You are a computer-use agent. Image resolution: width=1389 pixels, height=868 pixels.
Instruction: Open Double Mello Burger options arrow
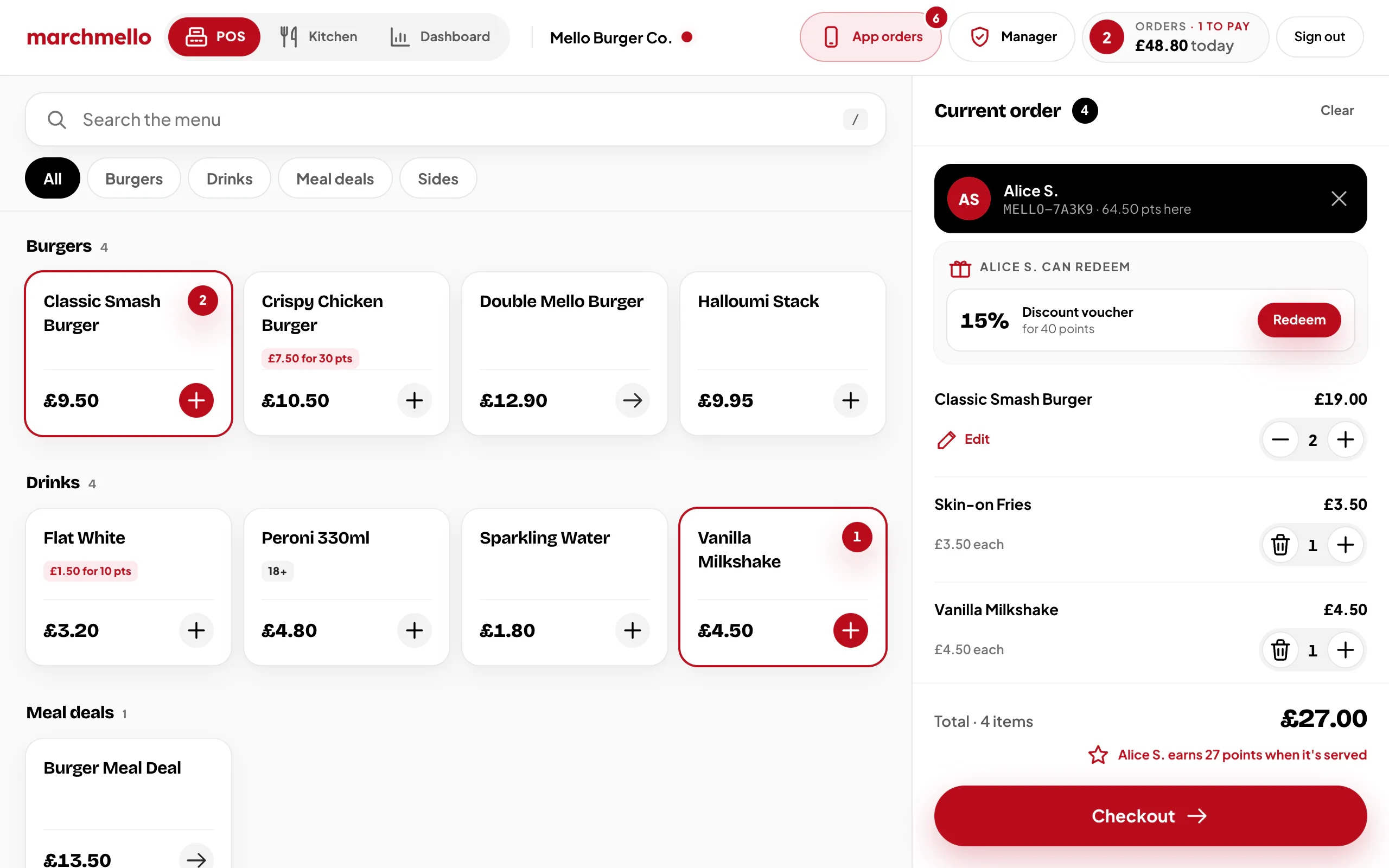(633, 400)
